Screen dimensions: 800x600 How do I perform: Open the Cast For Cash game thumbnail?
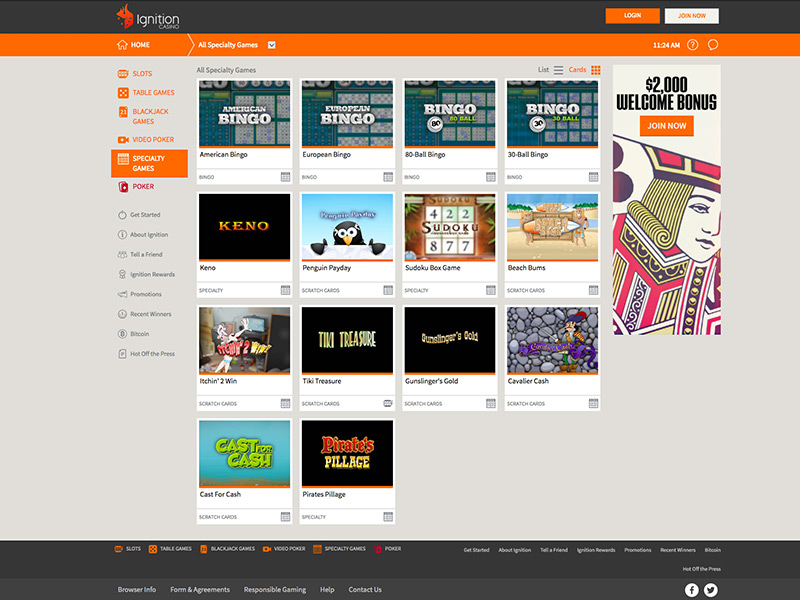coord(244,453)
